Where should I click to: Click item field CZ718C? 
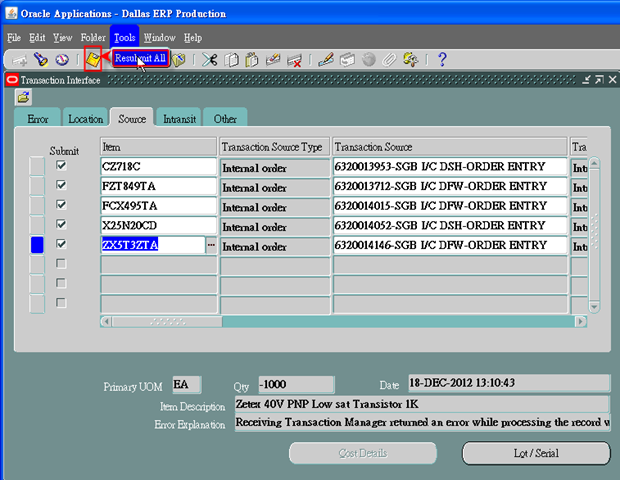tap(159, 166)
